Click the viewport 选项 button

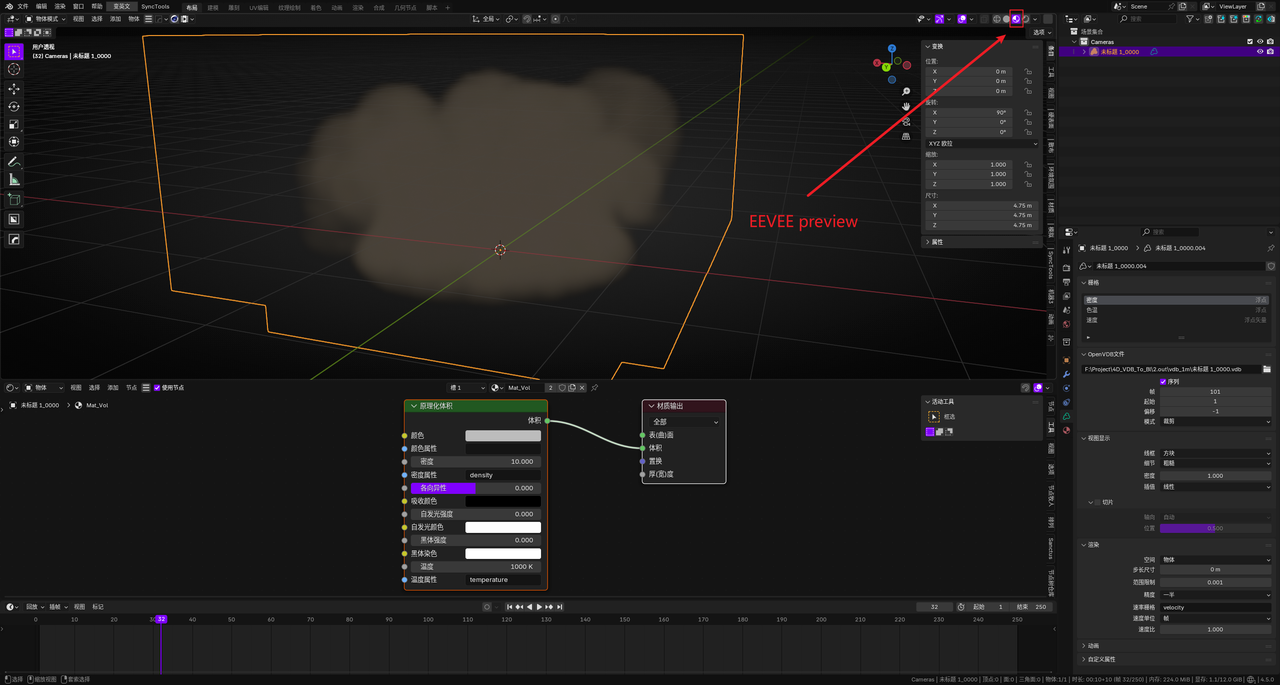tap(1040, 32)
